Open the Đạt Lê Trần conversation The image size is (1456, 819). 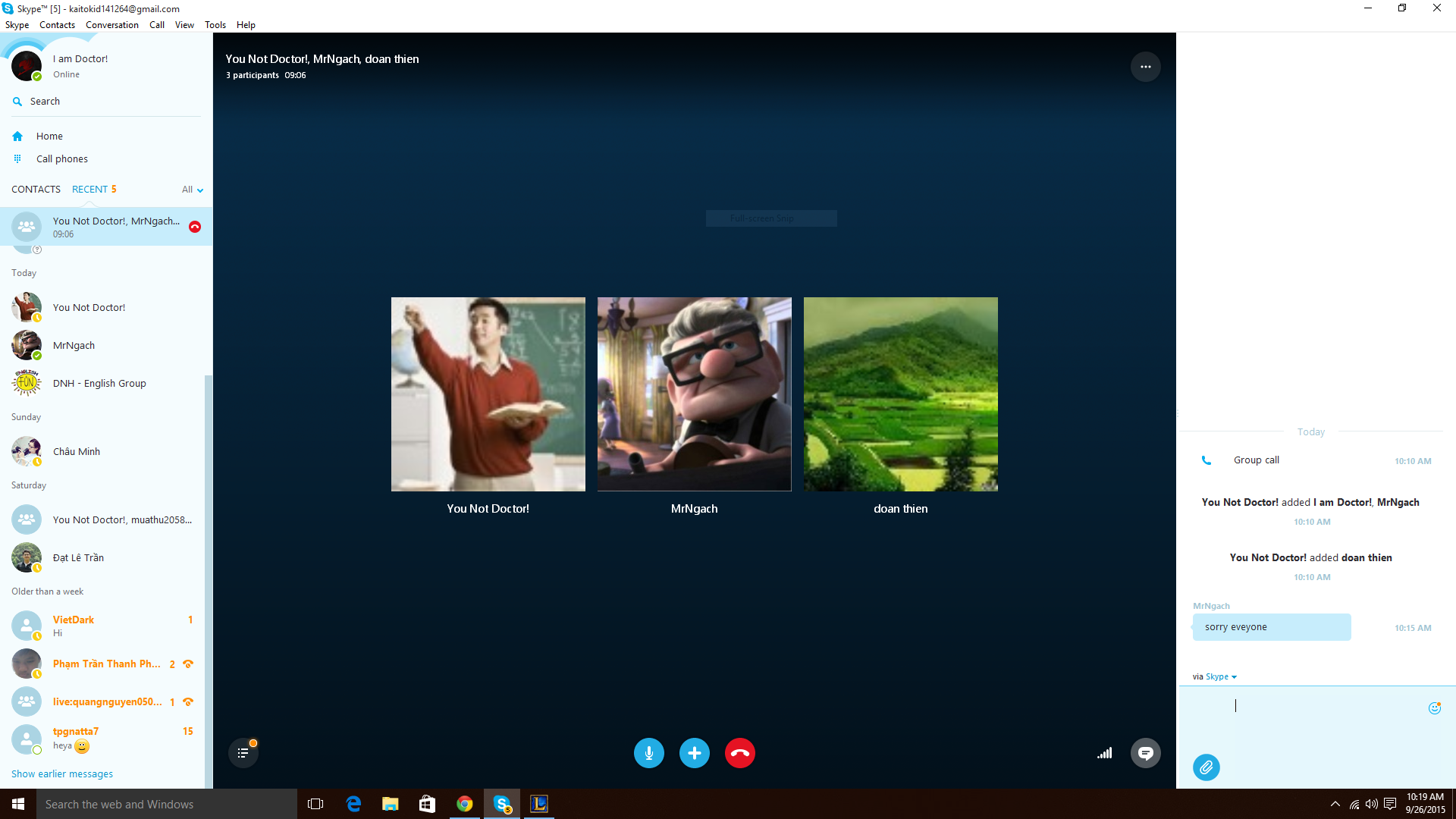(x=106, y=558)
